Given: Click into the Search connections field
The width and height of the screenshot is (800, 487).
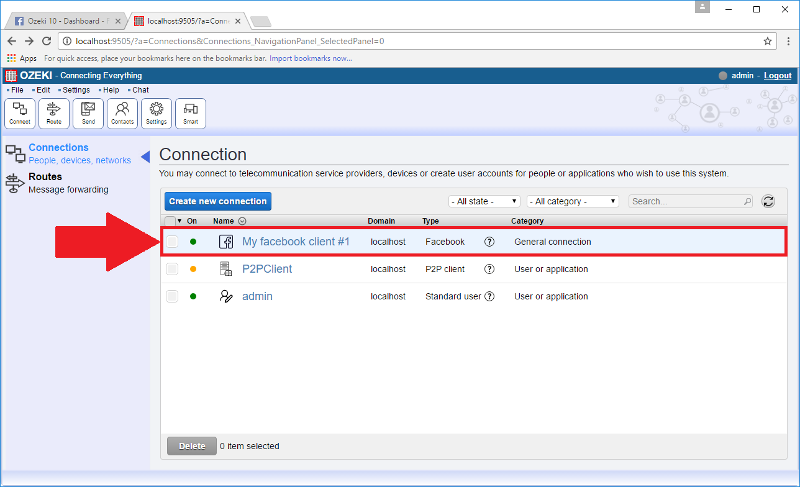Looking at the screenshot, I should click(686, 201).
